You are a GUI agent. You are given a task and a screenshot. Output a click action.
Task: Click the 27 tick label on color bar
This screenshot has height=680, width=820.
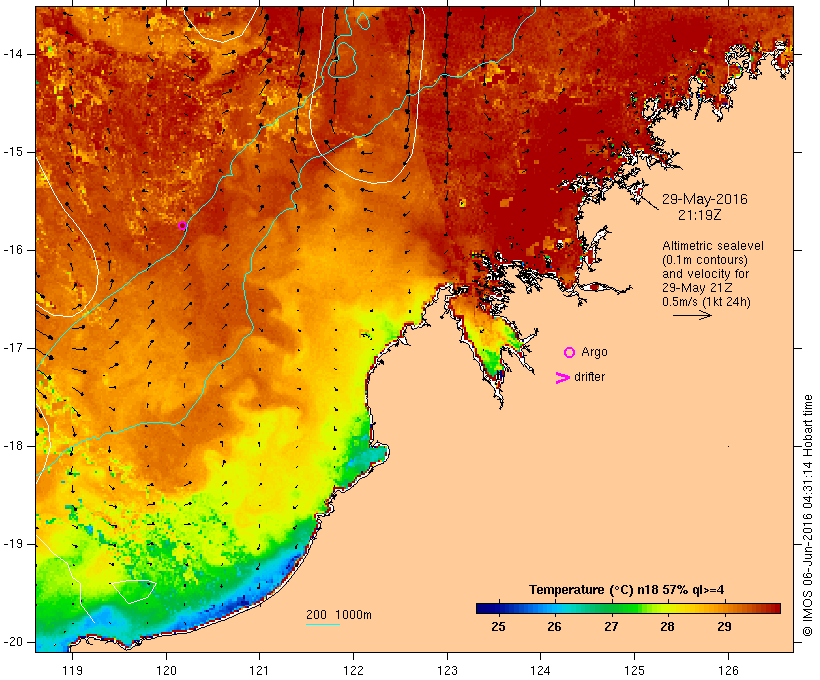tap(611, 627)
